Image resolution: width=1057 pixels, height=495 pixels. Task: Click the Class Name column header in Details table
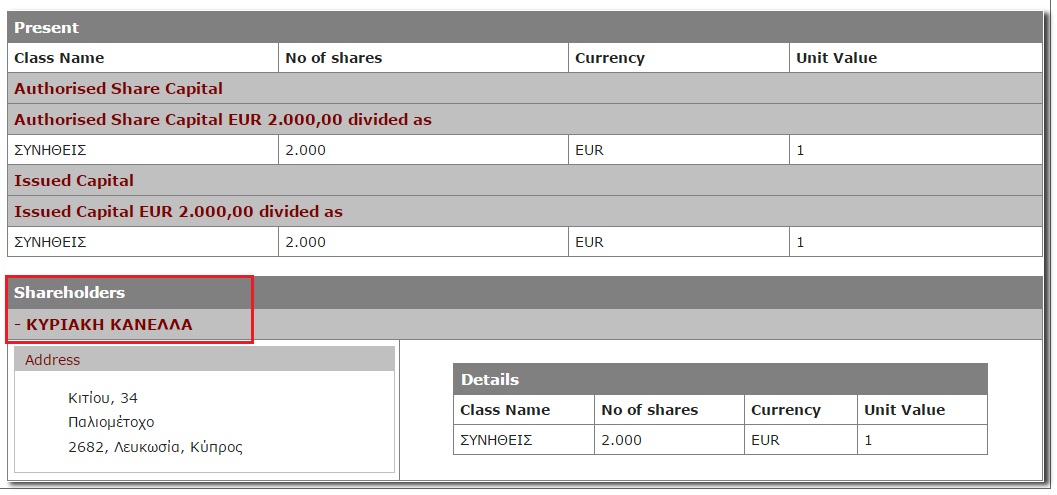[x=505, y=410]
